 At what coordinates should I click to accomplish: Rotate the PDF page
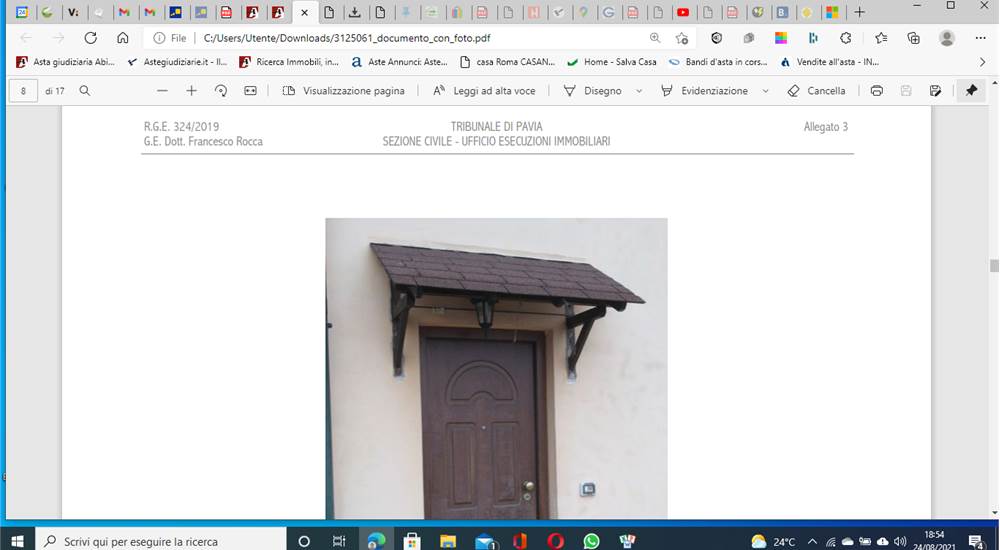(221, 91)
